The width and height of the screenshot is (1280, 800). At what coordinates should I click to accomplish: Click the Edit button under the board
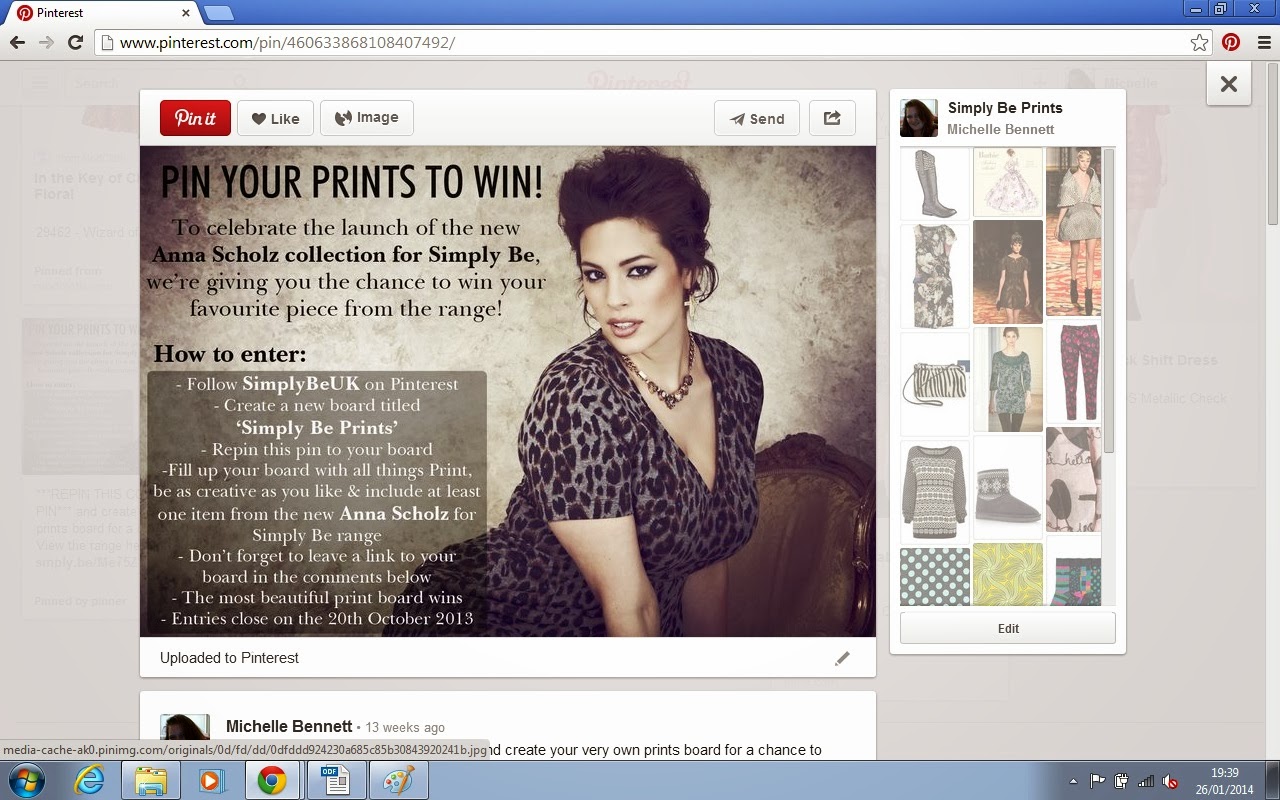pyautogui.click(x=1008, y=628)
